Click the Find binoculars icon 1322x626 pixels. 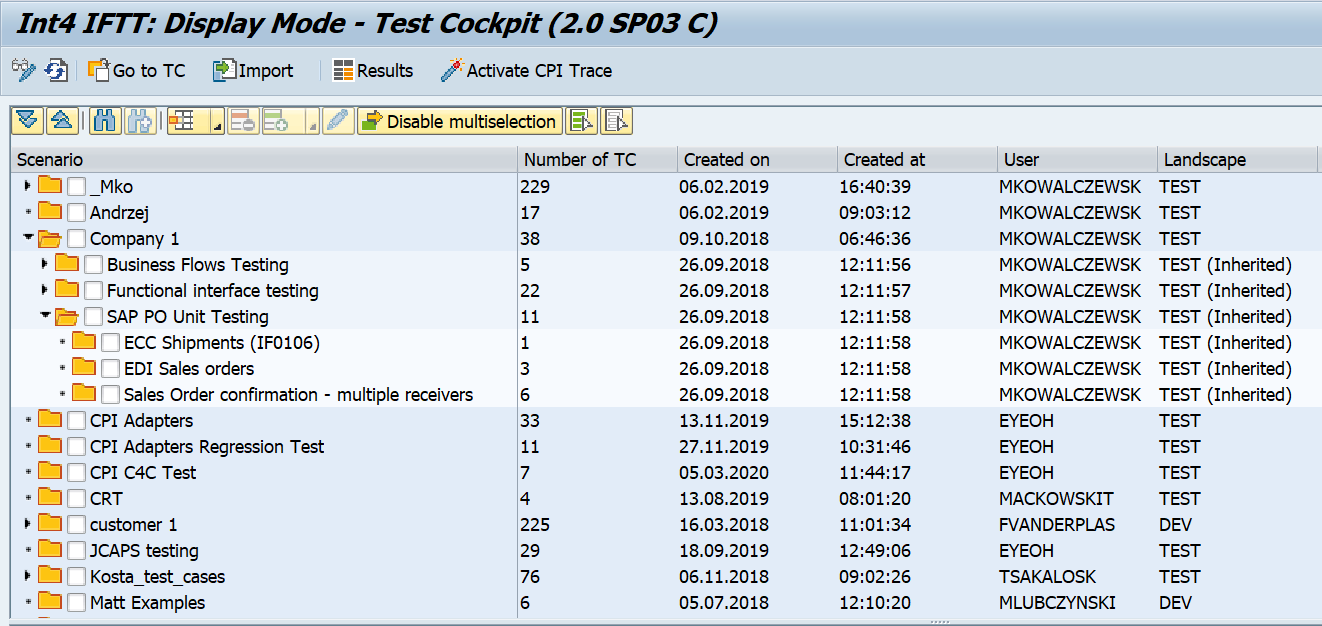coord(104,121)
